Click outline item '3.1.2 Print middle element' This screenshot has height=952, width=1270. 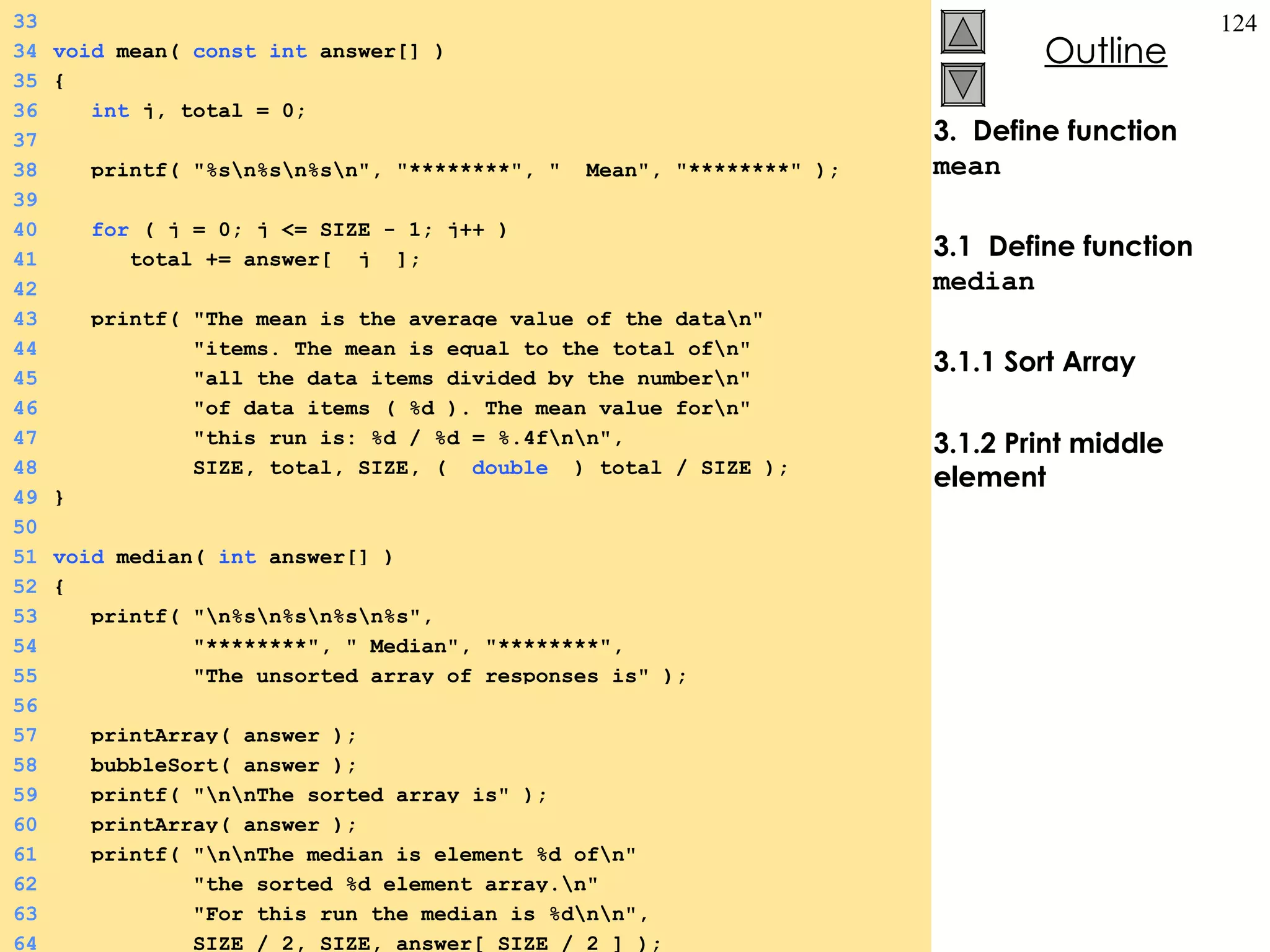1048,460
